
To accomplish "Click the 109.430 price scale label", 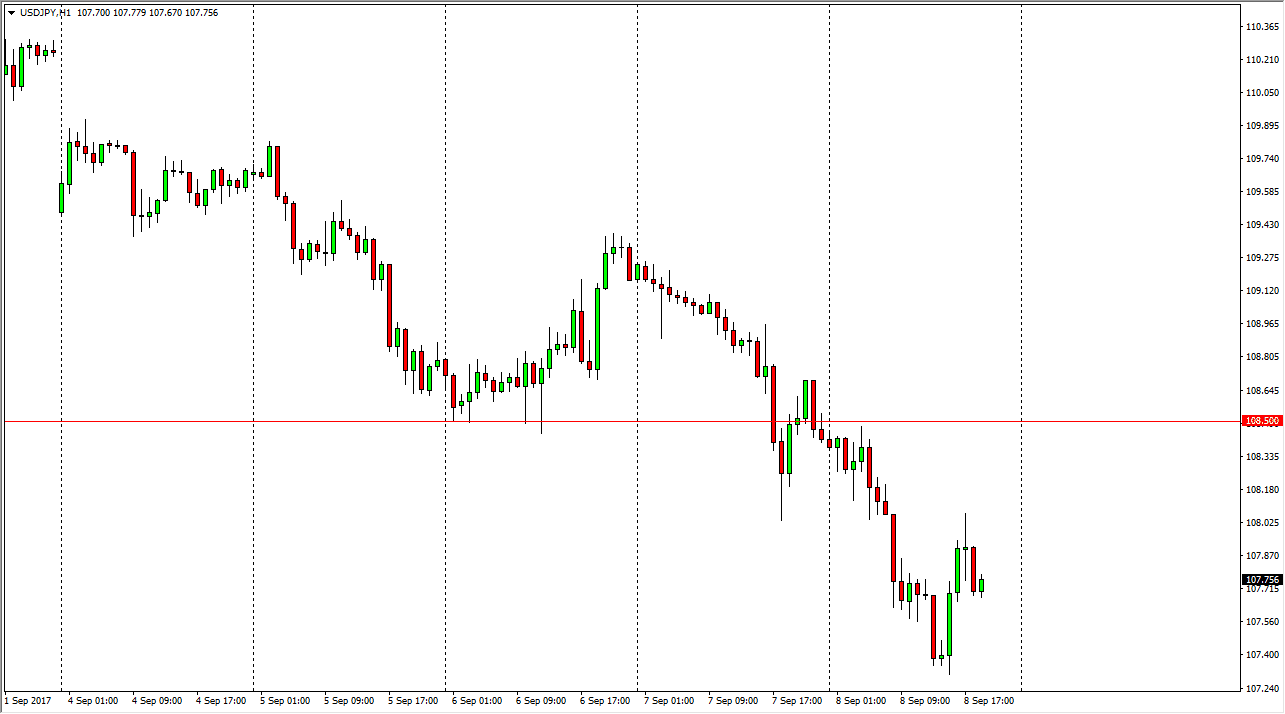I will [x=1261, y=225].
